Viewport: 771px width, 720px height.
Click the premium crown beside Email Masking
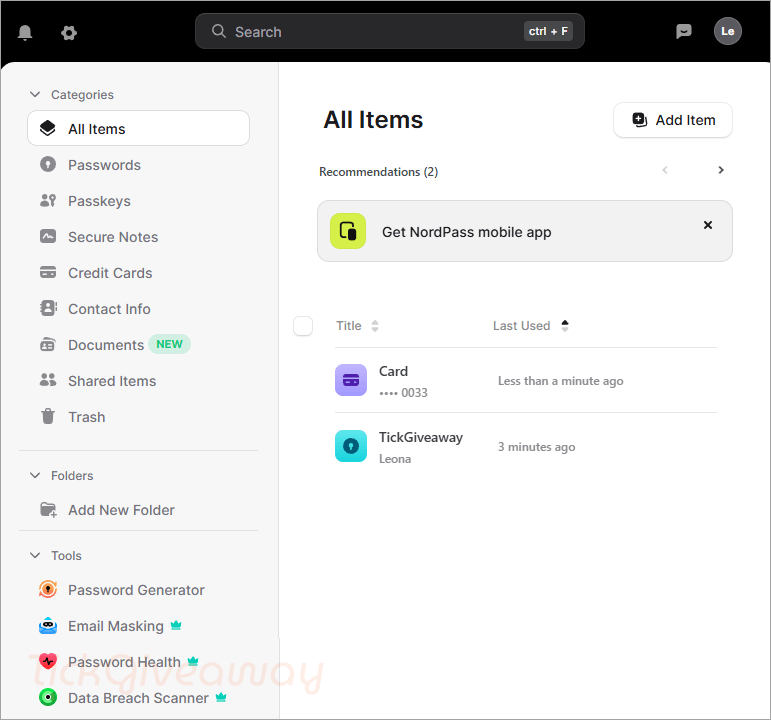click(x=176, y=625)
